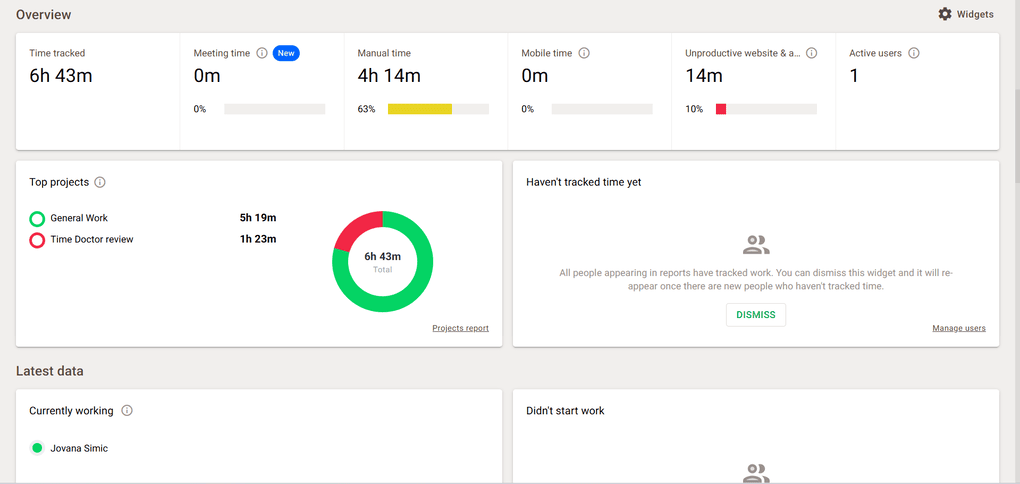1020x484 pixels.
Task: Click the Active users info icon
Action: point(913,53)
